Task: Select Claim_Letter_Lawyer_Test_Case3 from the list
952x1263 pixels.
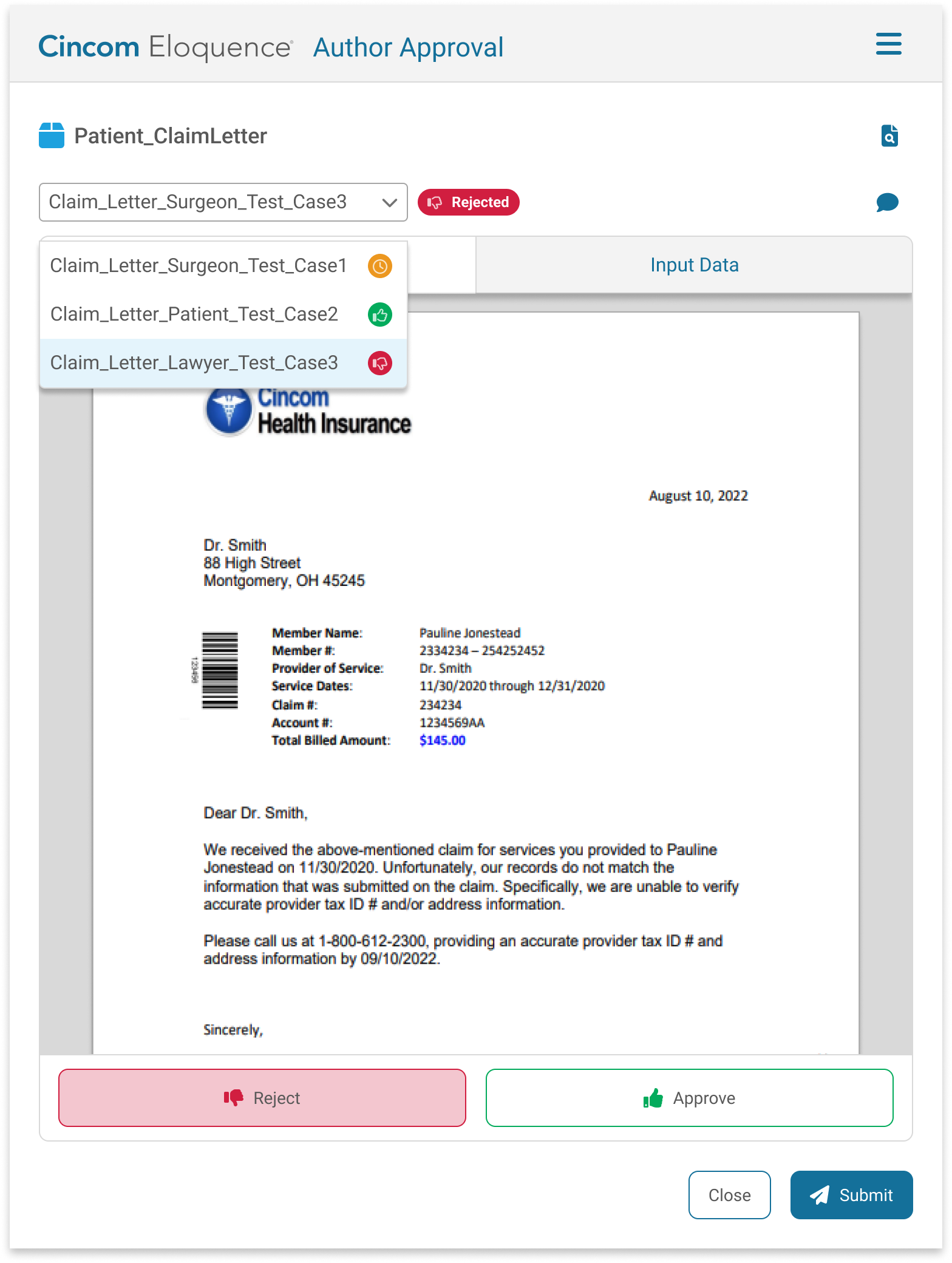Action: (223, 363)
